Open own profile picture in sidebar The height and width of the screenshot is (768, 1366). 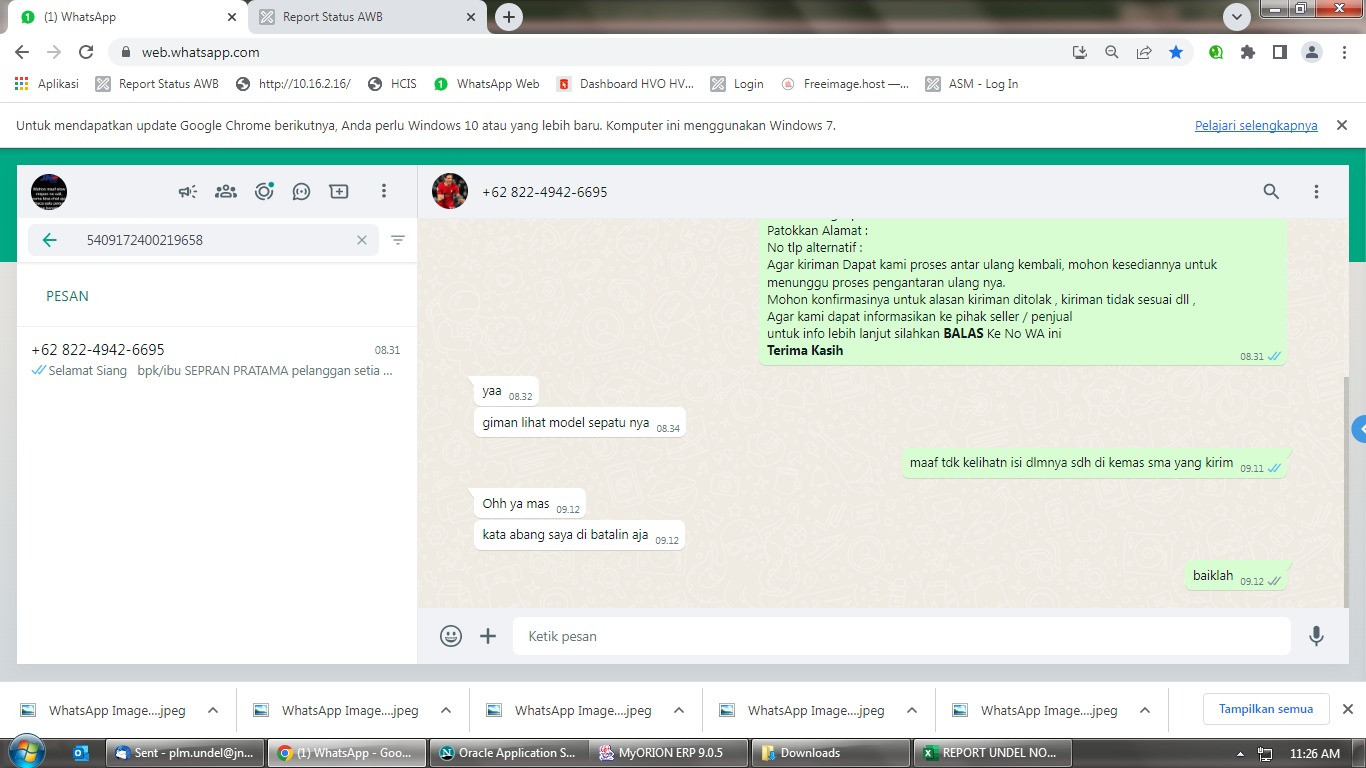point(49,191)
